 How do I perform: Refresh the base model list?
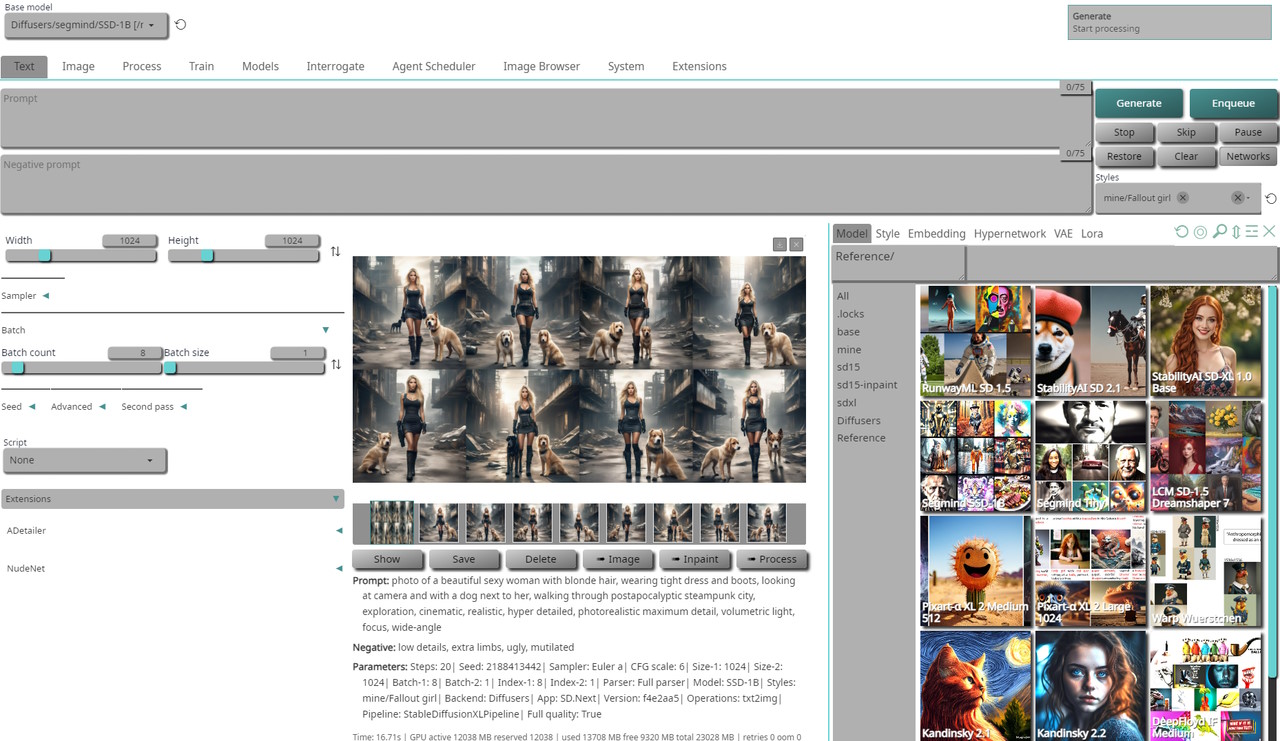tap(181, 25)
